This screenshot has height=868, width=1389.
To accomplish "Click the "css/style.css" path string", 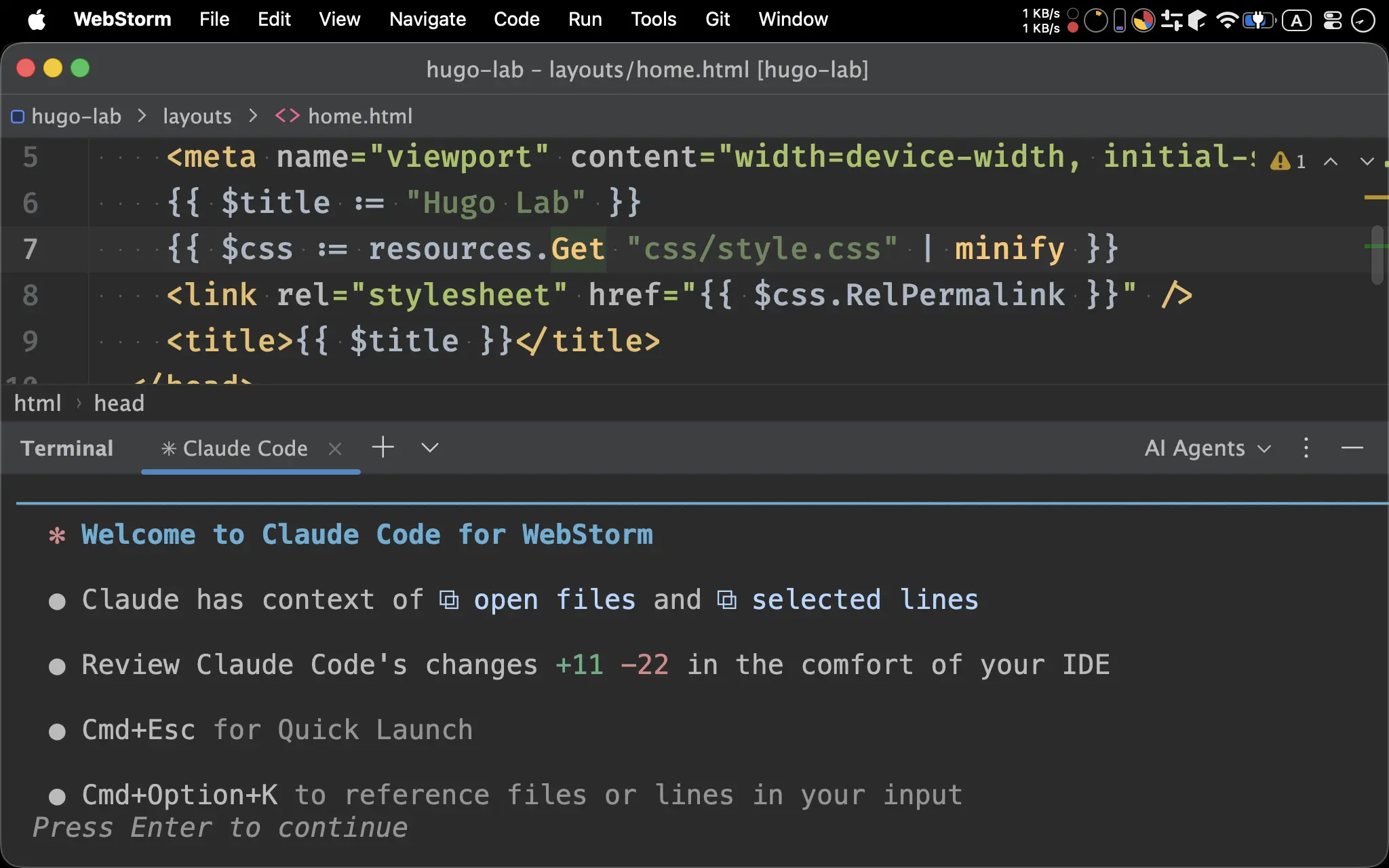I will point(762,249).
